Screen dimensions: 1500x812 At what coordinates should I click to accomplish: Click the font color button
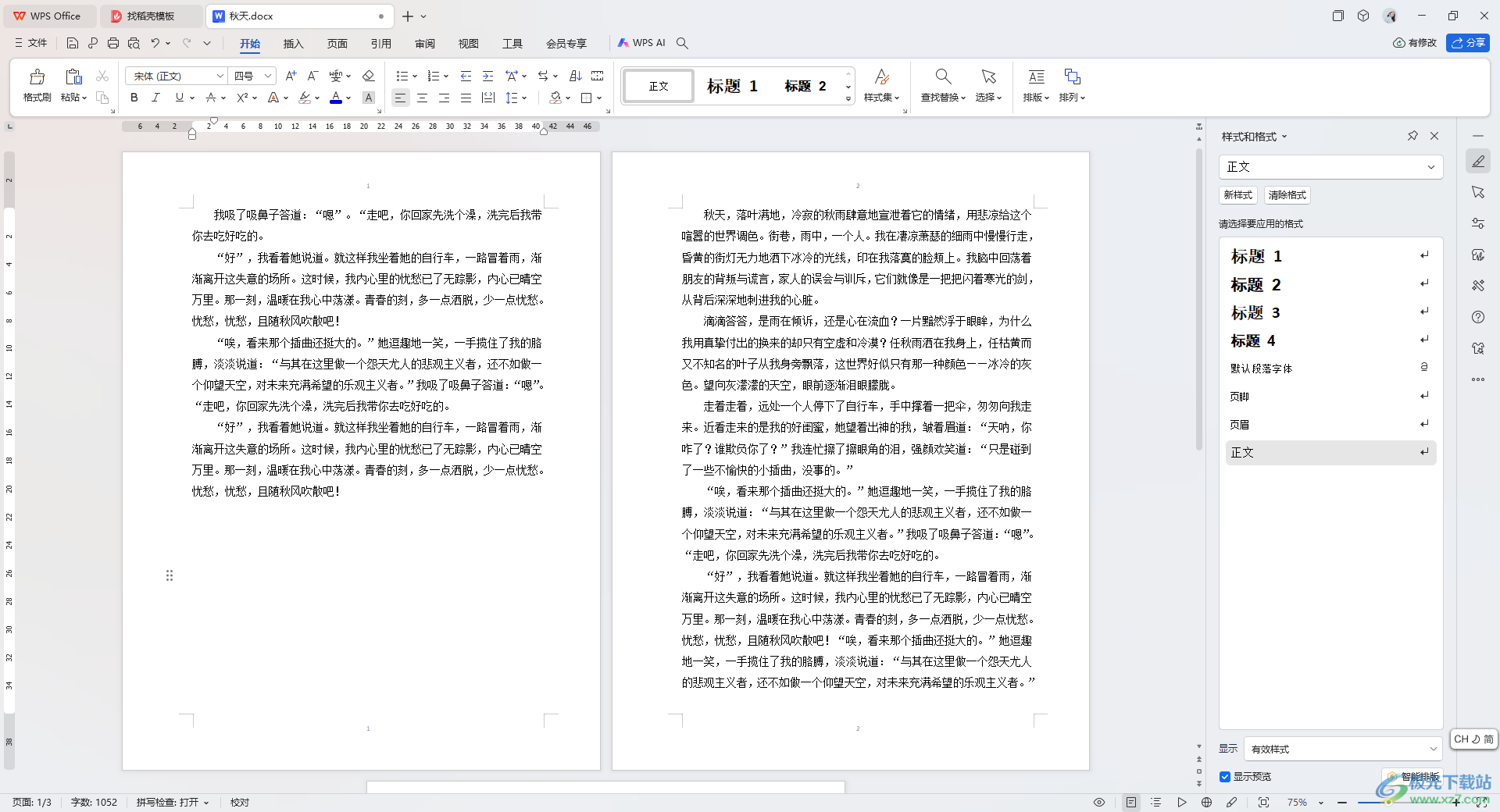(336, 98)
